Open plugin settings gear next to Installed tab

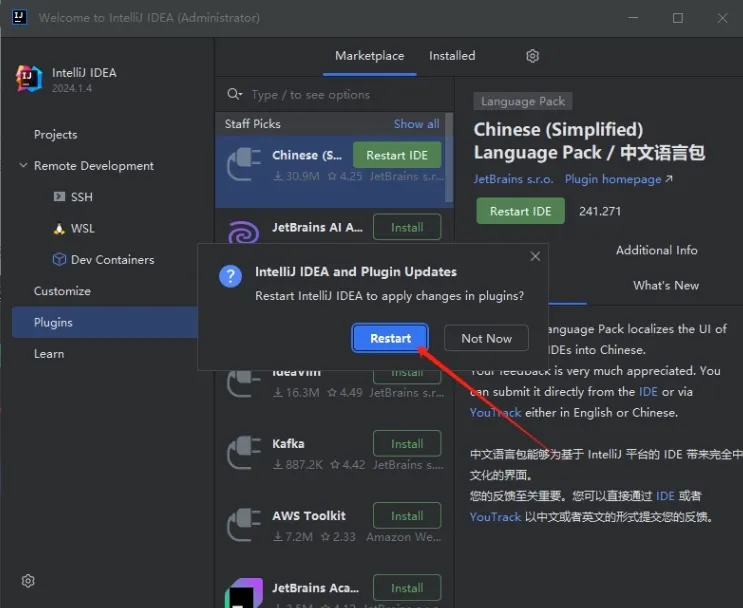[532, 56]
